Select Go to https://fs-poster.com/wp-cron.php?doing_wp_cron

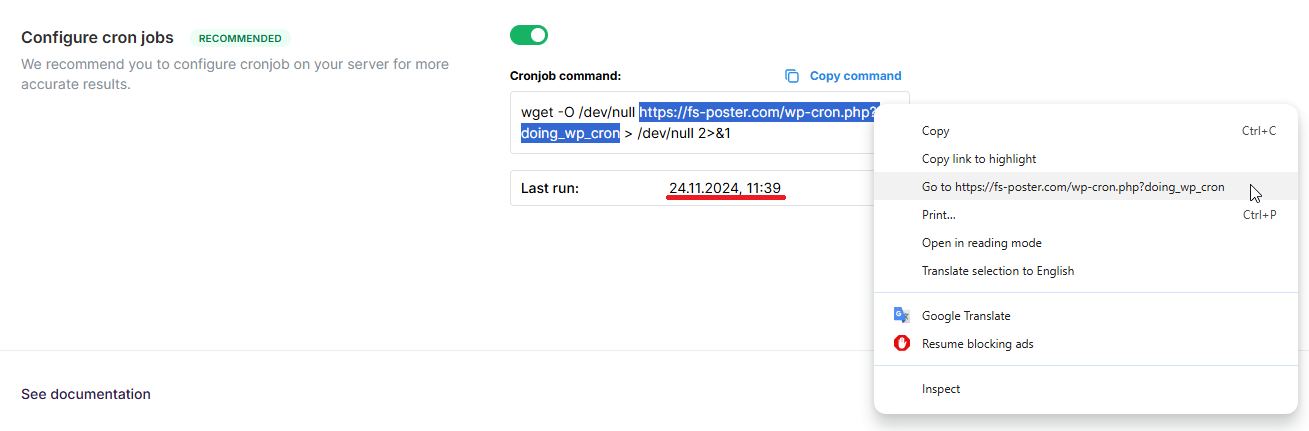pos(1085,187)
